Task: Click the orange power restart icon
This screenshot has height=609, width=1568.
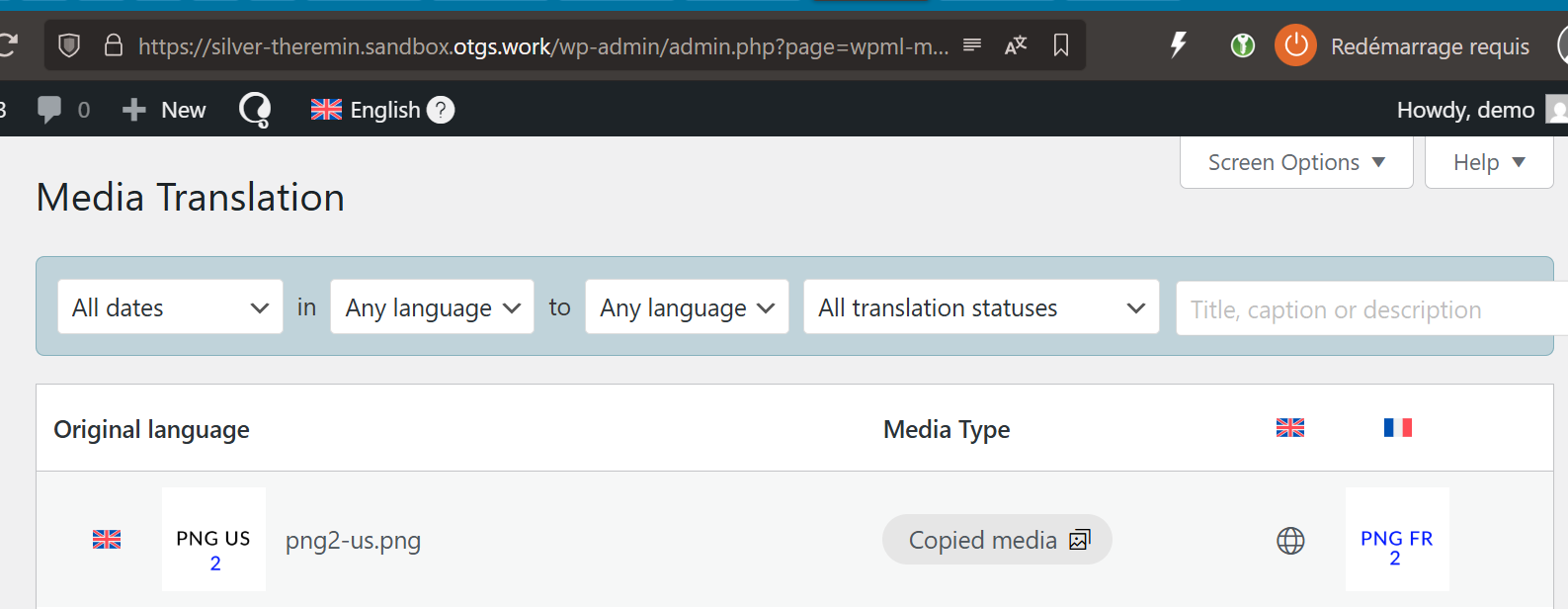Action: pos(1295,45)
